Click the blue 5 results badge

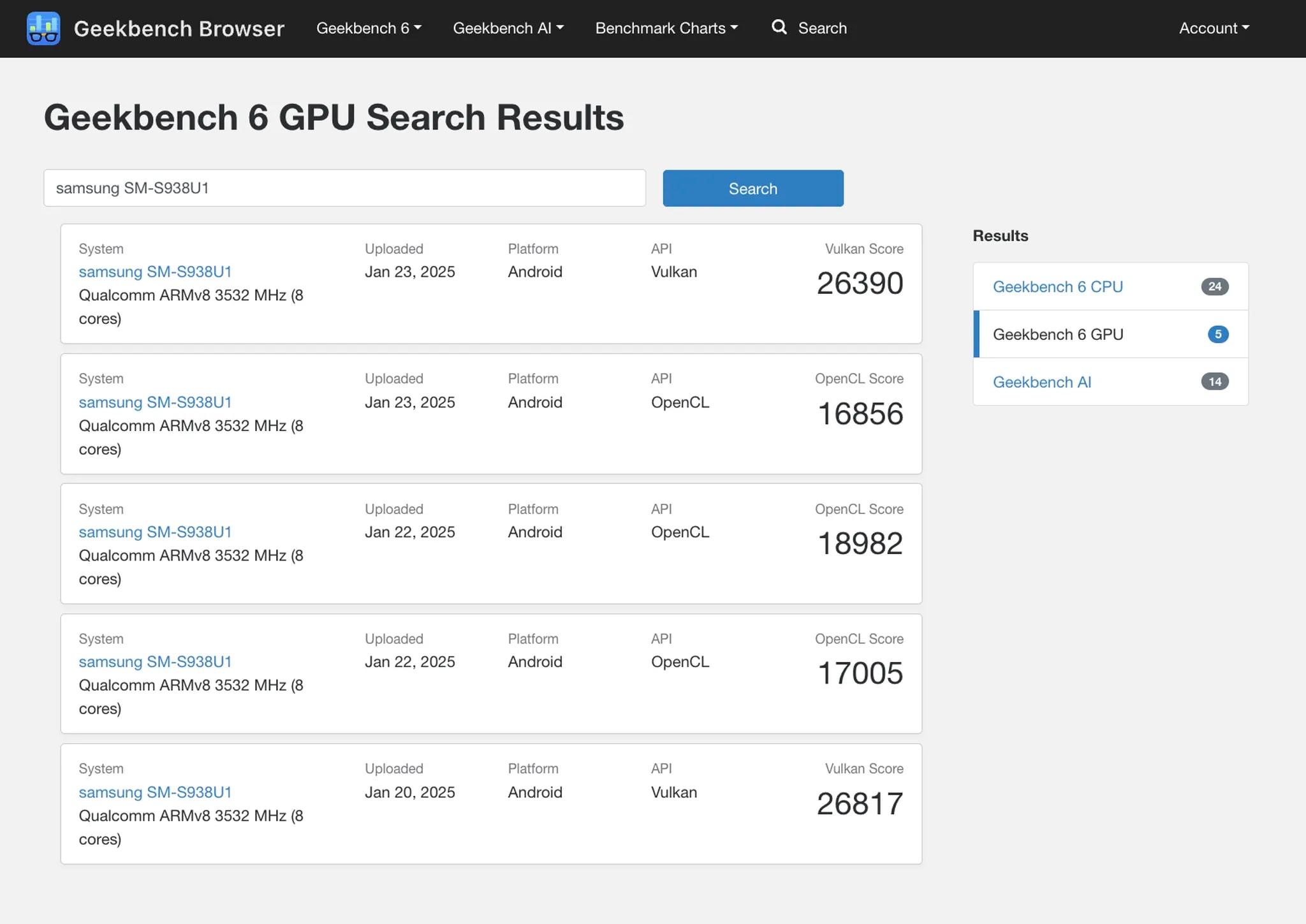click(x=1217, y=334)
